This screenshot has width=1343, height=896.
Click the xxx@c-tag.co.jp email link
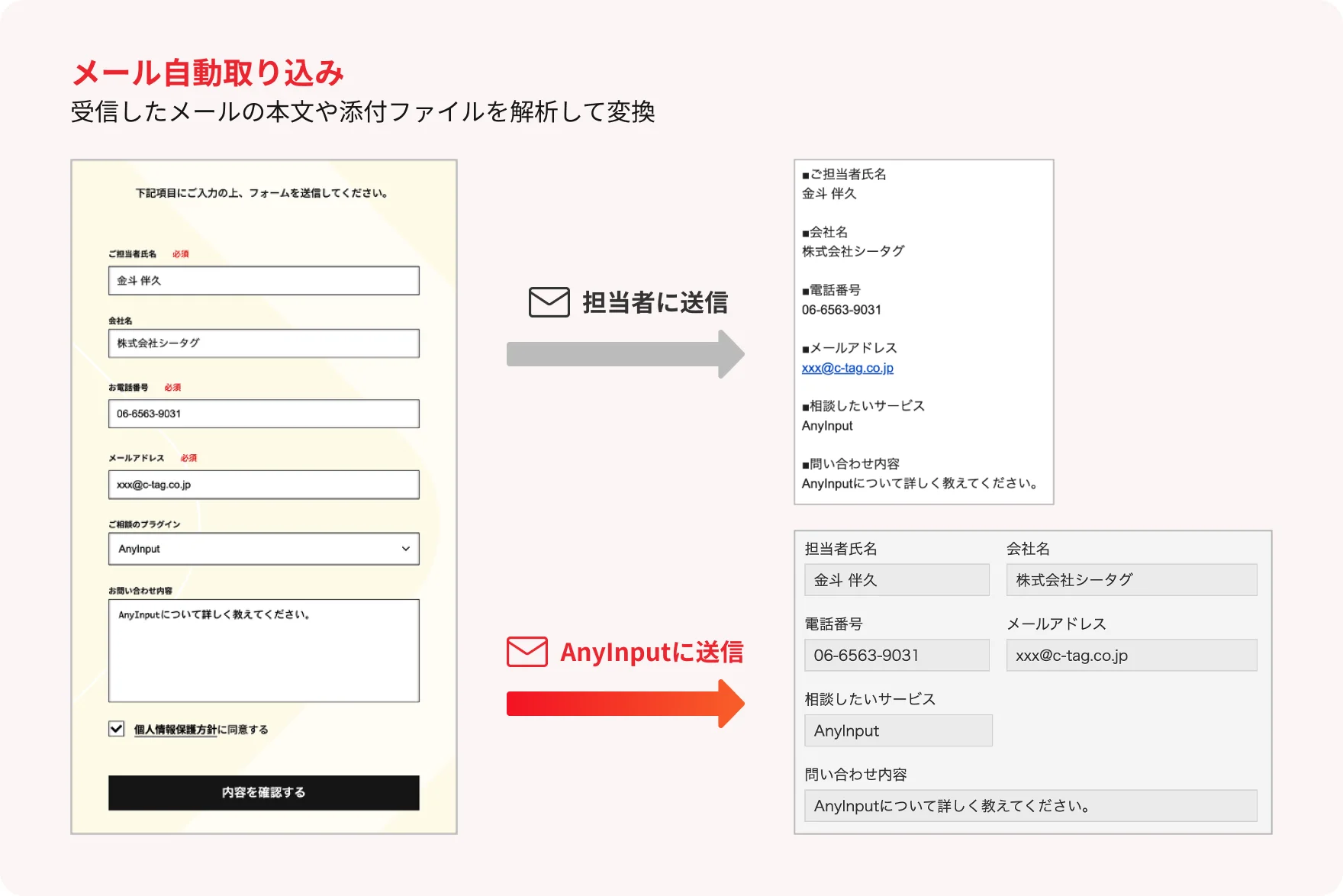(847, 368)
